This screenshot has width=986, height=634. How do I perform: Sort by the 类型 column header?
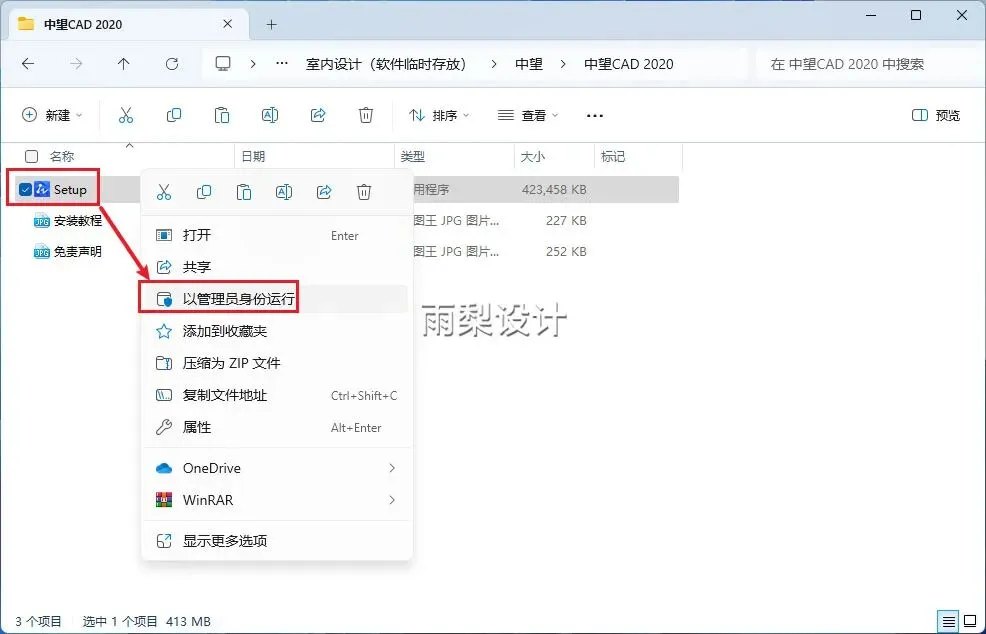(413, 156)
